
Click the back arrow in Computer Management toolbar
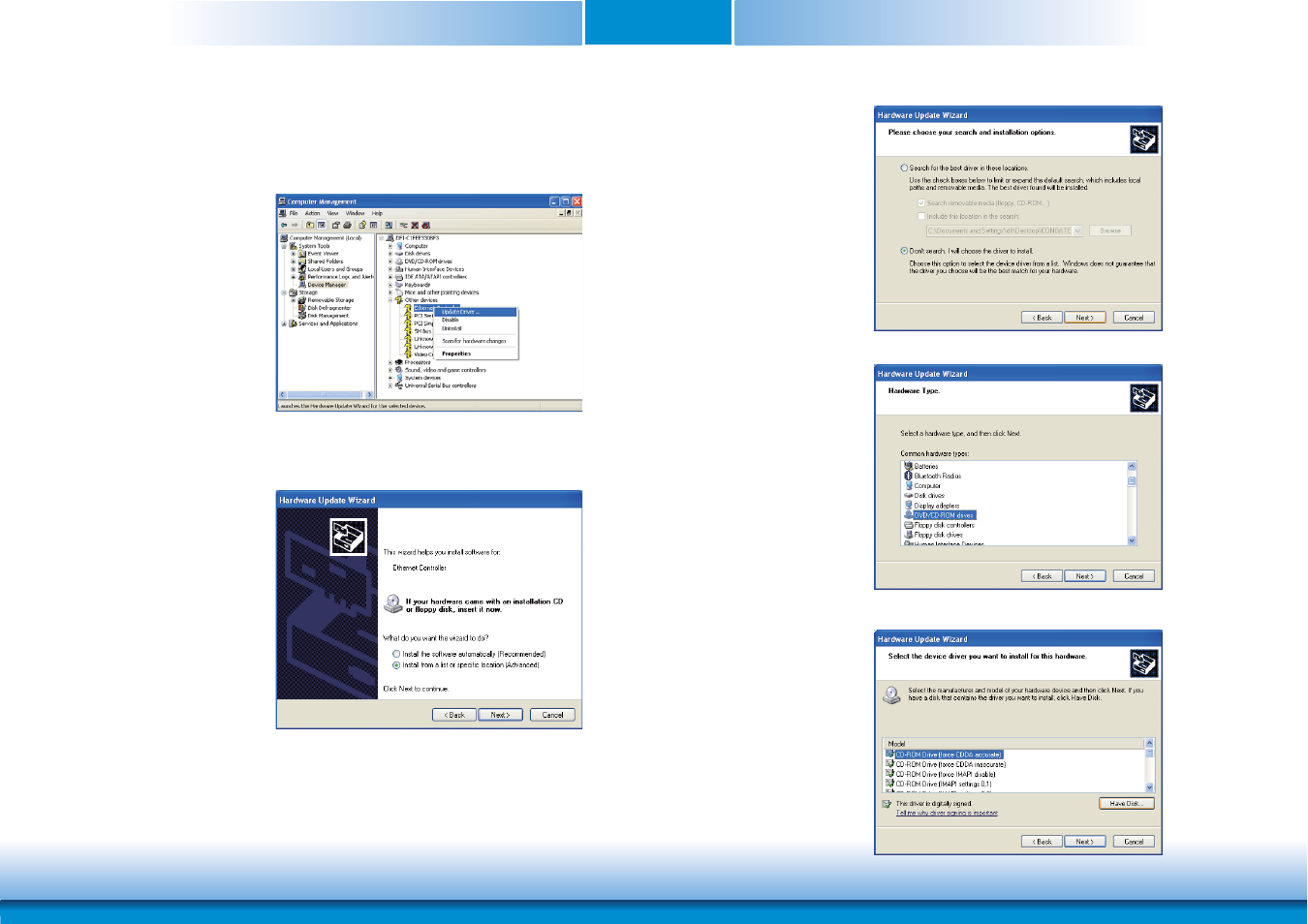click(x=284, y=225)
